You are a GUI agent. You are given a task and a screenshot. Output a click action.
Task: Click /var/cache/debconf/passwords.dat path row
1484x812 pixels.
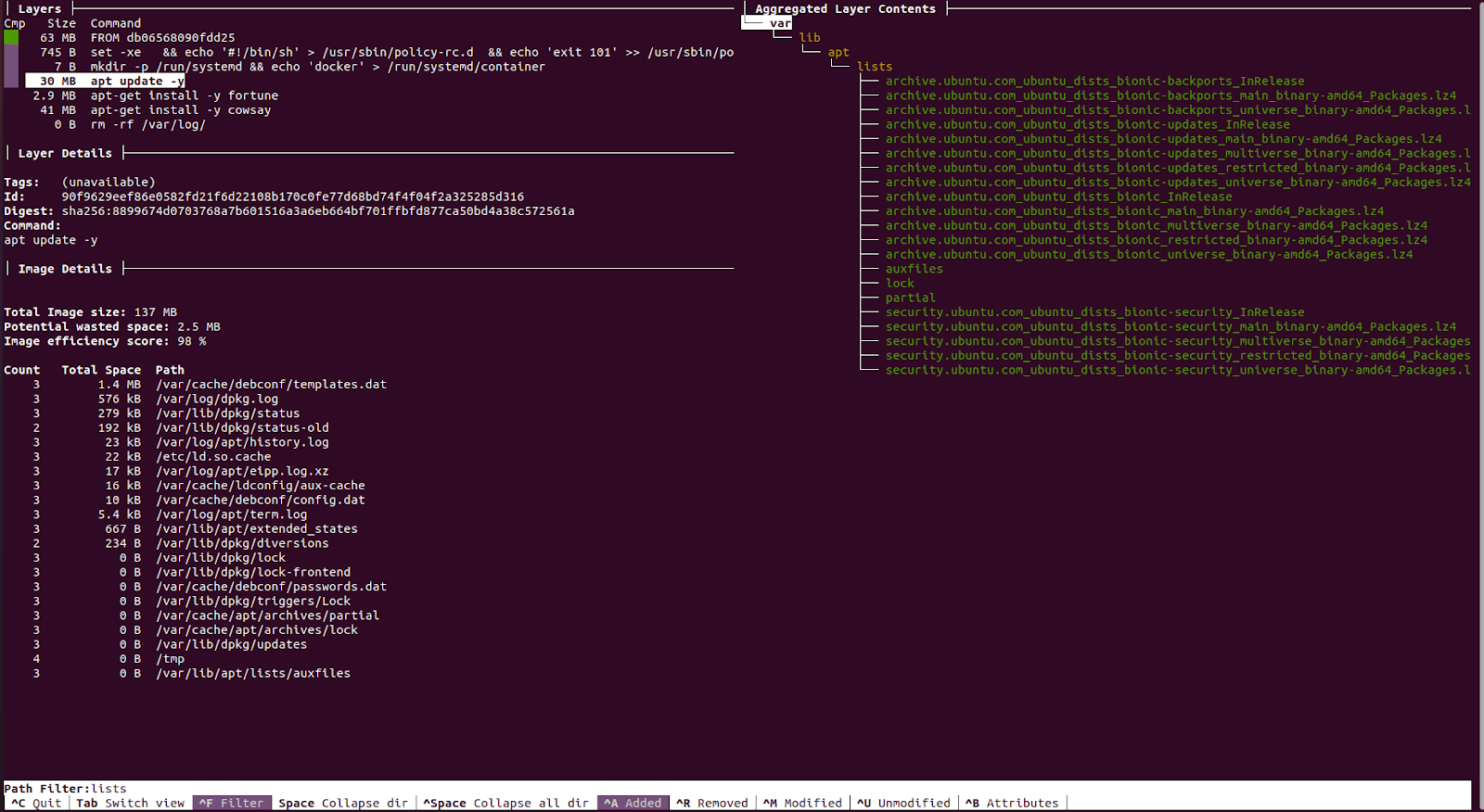pos(210,587)
